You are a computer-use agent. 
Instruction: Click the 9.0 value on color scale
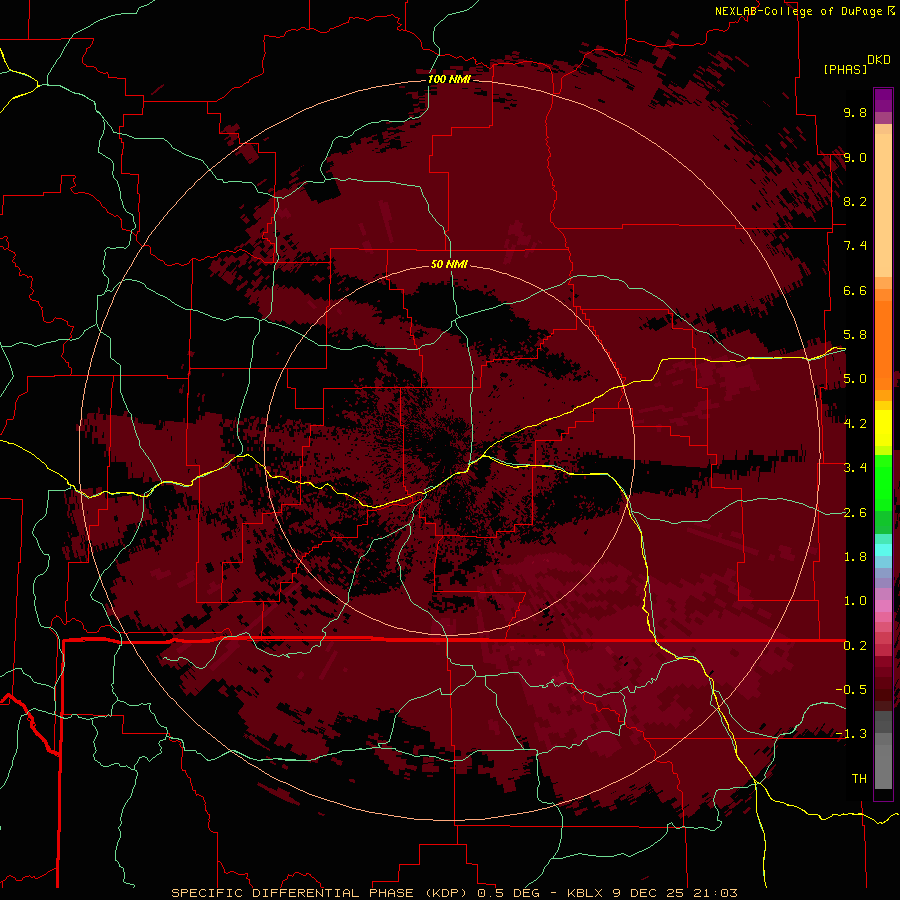[855, 157]
